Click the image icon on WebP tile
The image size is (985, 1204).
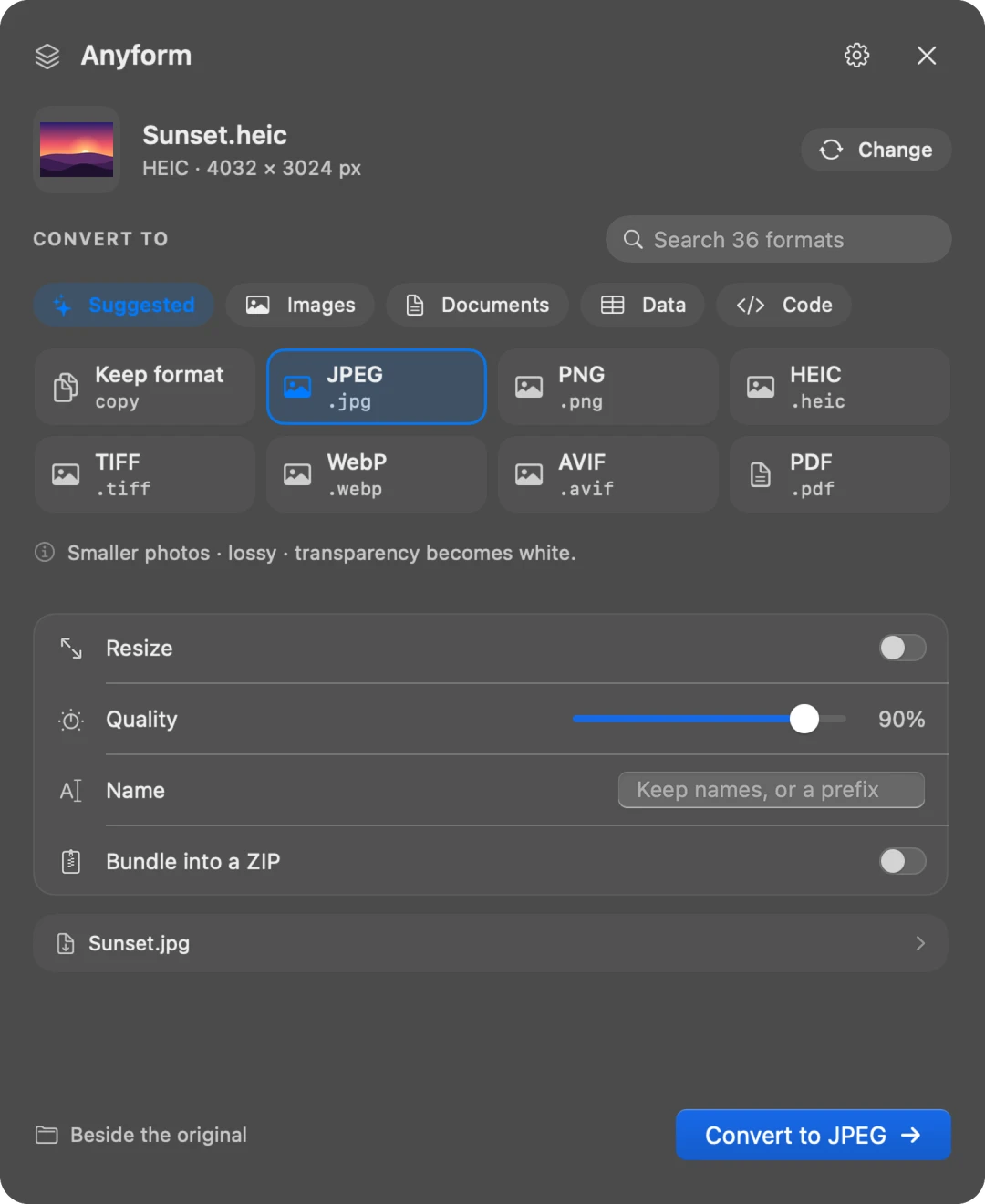click(x=297, y=474)
